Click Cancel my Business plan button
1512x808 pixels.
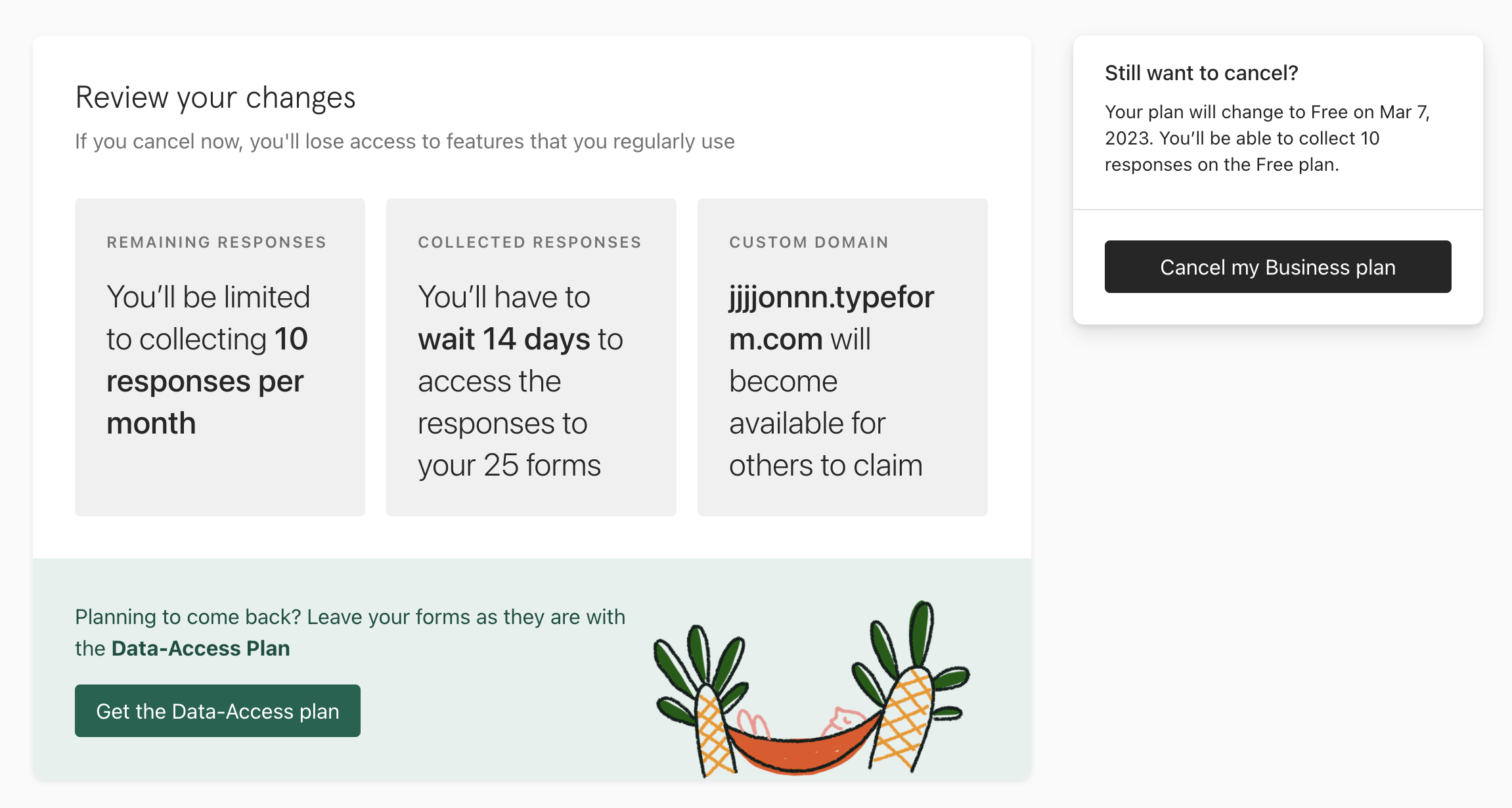[x=1278, y=267]
